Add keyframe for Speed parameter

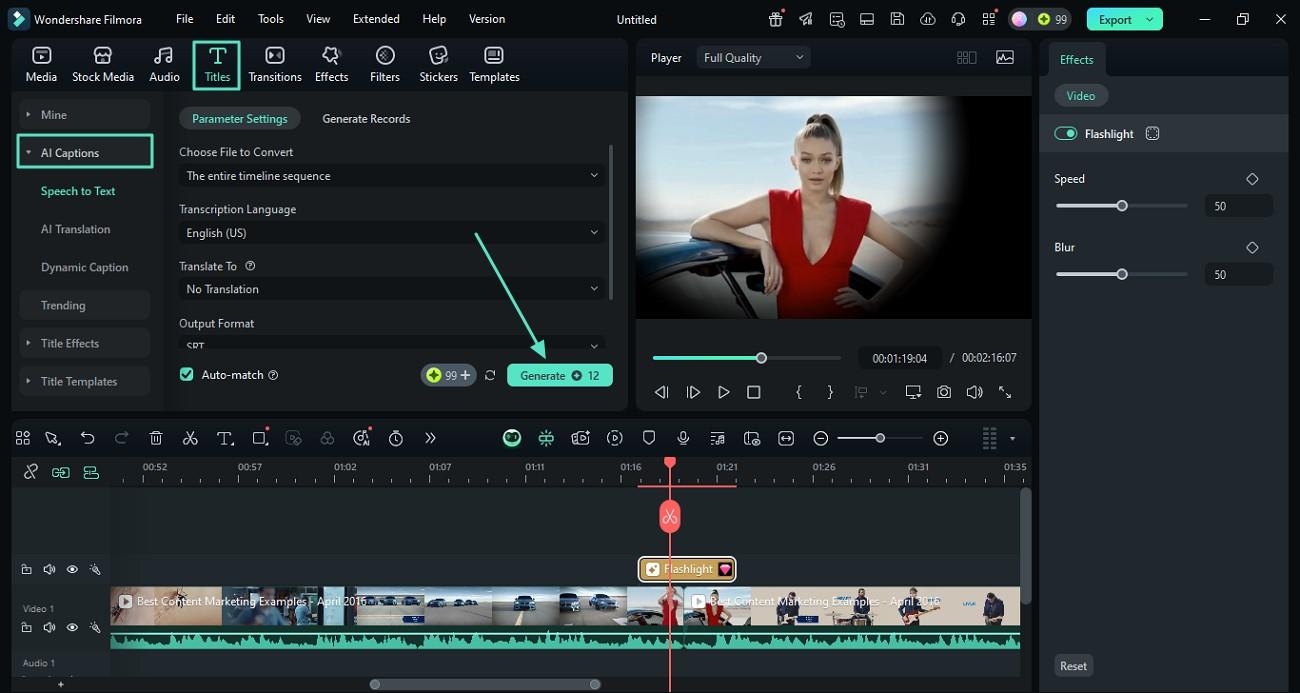[x=1252, y=179]
